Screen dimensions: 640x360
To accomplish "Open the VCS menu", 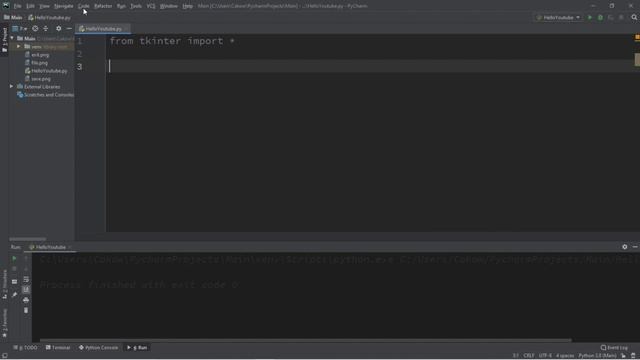I will coord(151,6).
